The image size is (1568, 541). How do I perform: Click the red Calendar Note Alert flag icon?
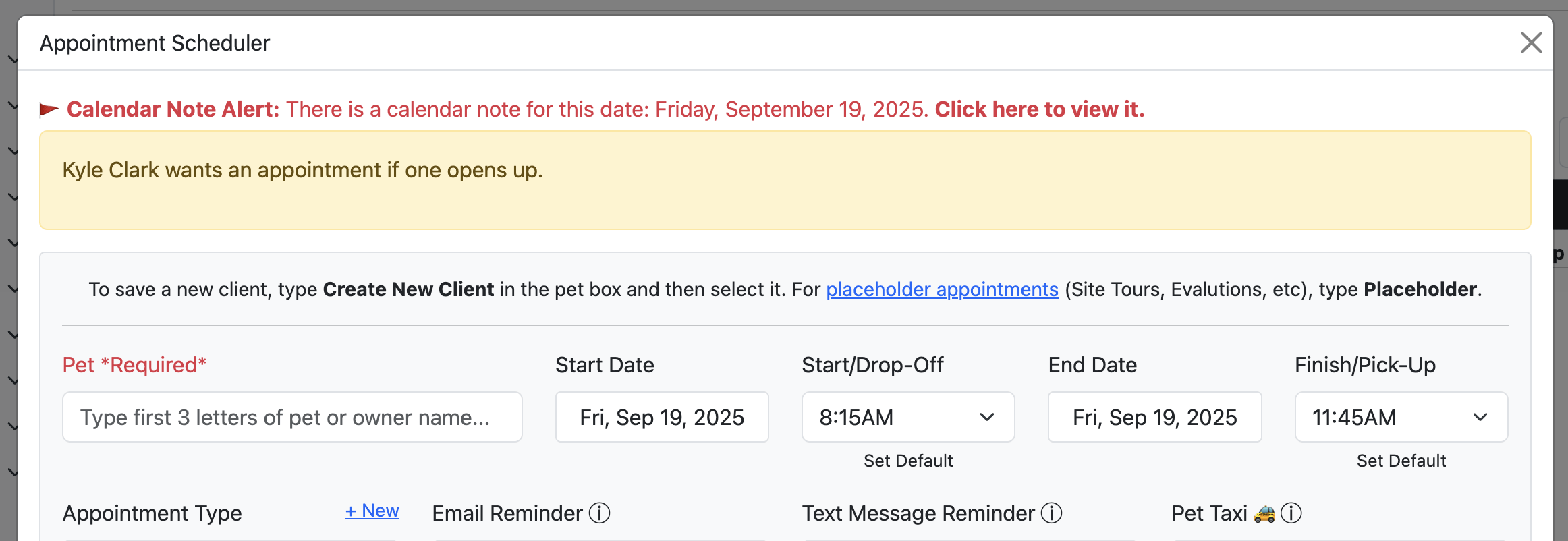tap(49, 109)
